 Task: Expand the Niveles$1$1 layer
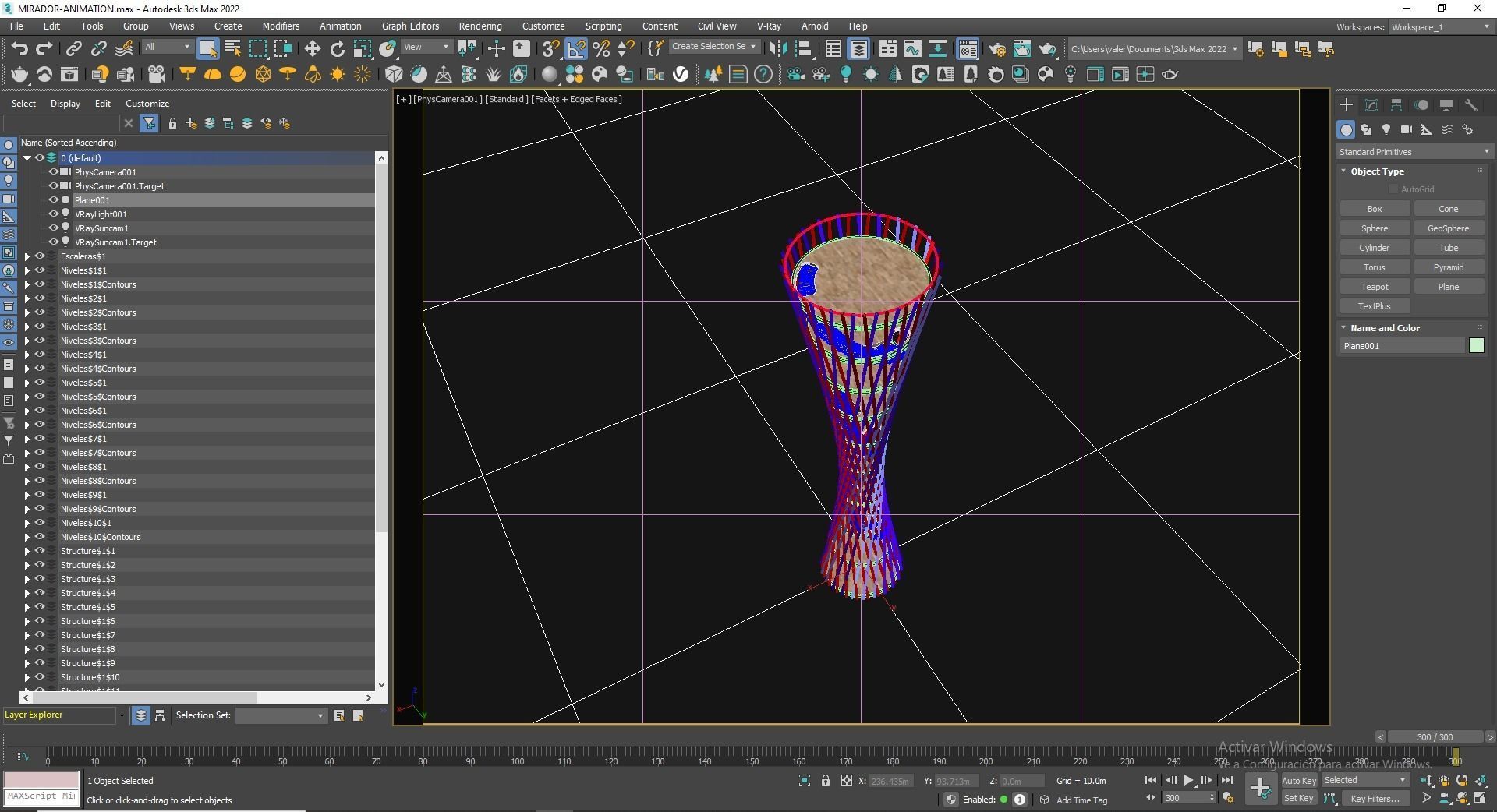[27, 270]
